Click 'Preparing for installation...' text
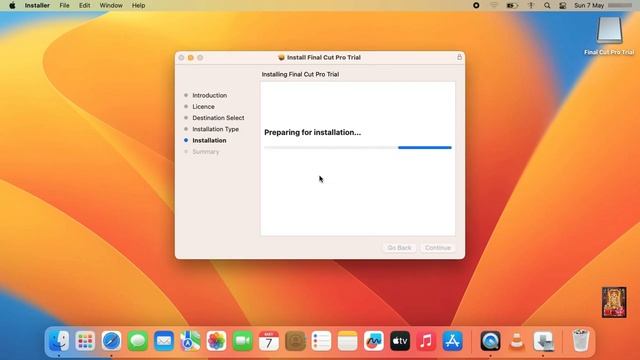The height and width of the screenshot is (360, 640). 313,132
